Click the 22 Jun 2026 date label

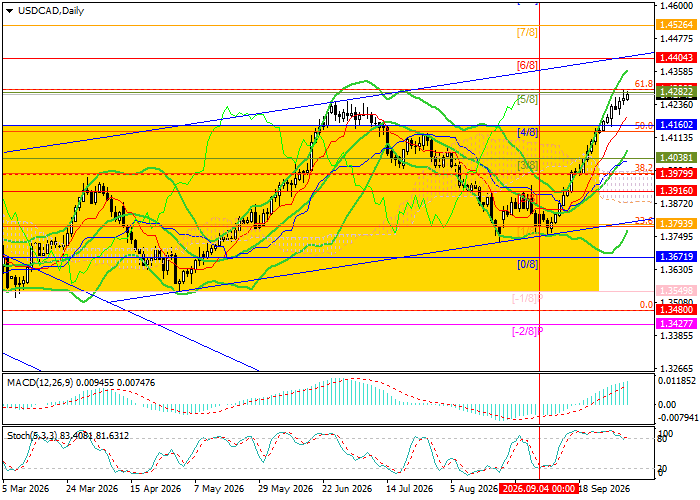pos(347,488)
